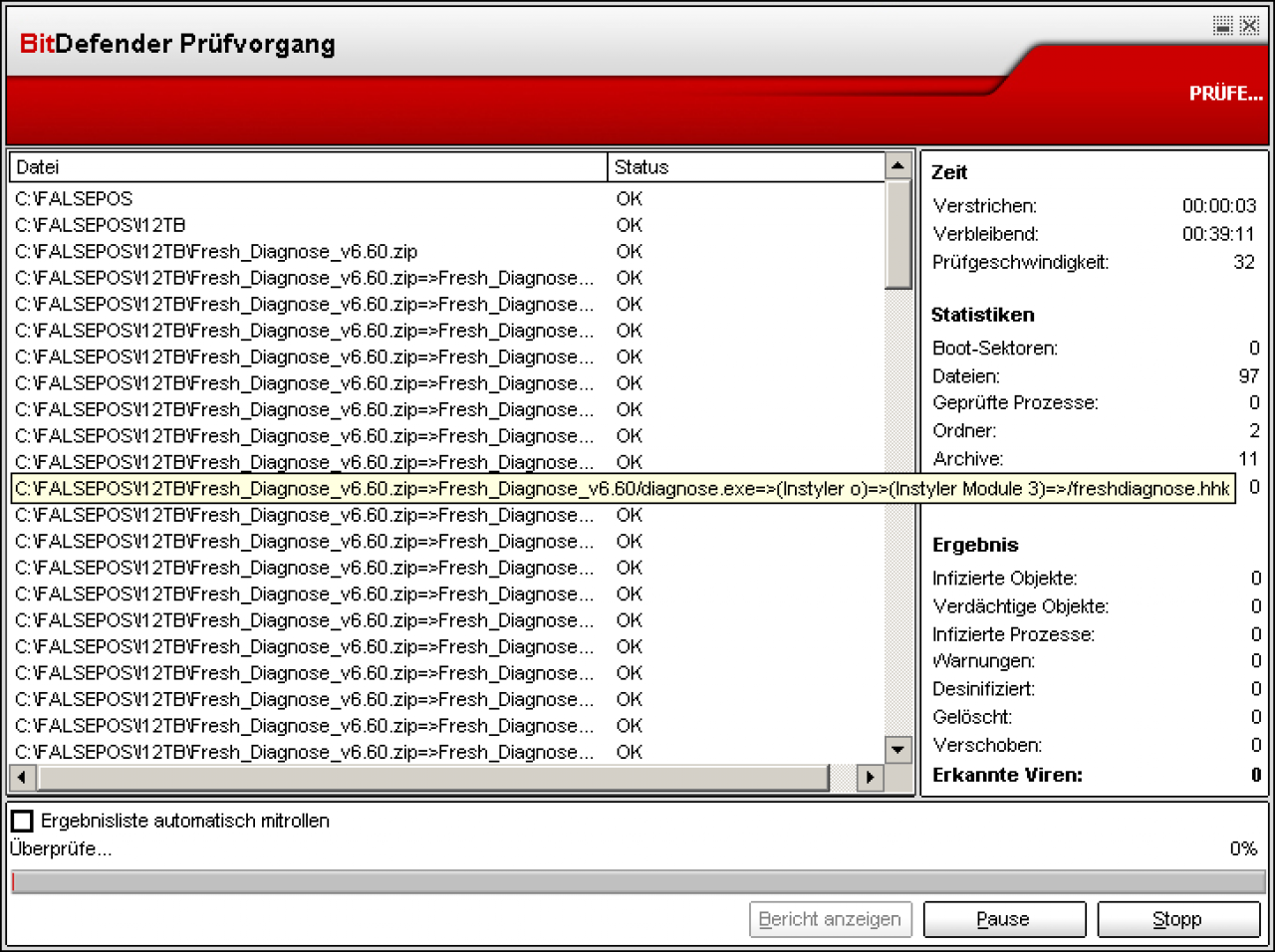The image size is (1275, 952).
Task: Select the Fresh_Diagnose_v6.60.zip file row
Action: point(446,251)
